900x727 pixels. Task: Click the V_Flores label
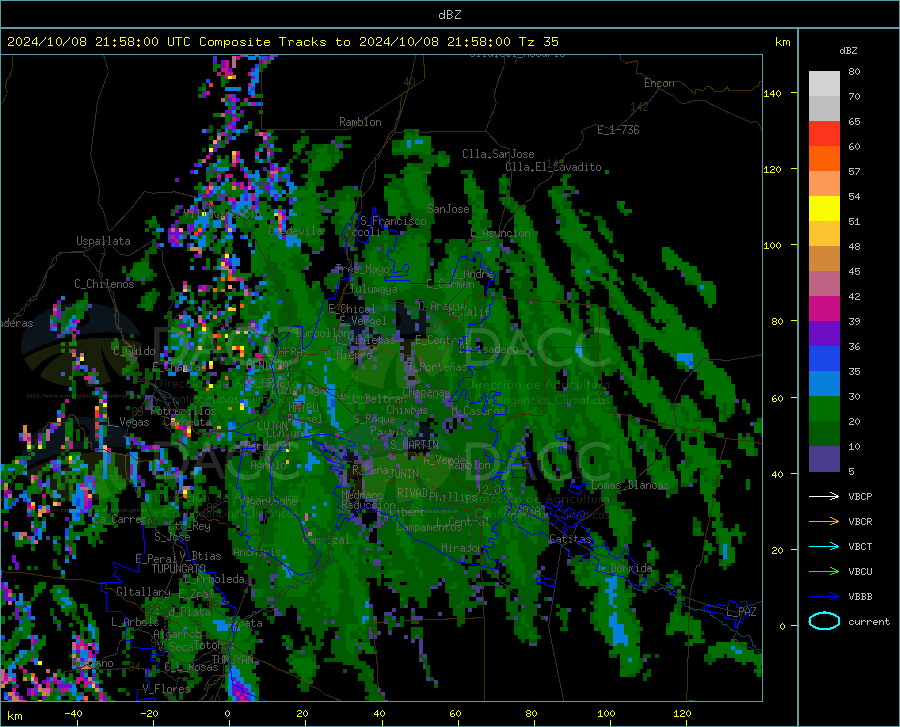[166, 689]
